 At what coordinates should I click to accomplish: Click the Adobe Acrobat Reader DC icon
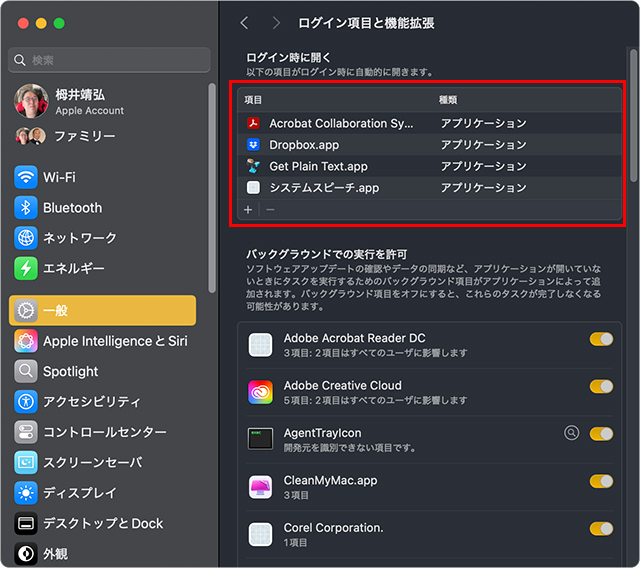(260, 345)
